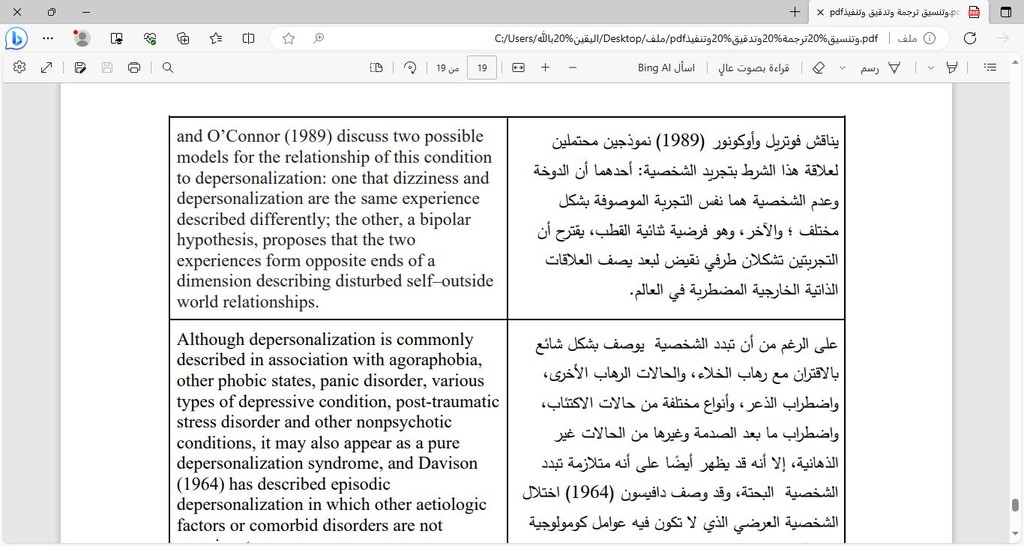Expand the Highlight options dropdown
1024x546 pixels.
pyautogui.click(x=931, y=67)
